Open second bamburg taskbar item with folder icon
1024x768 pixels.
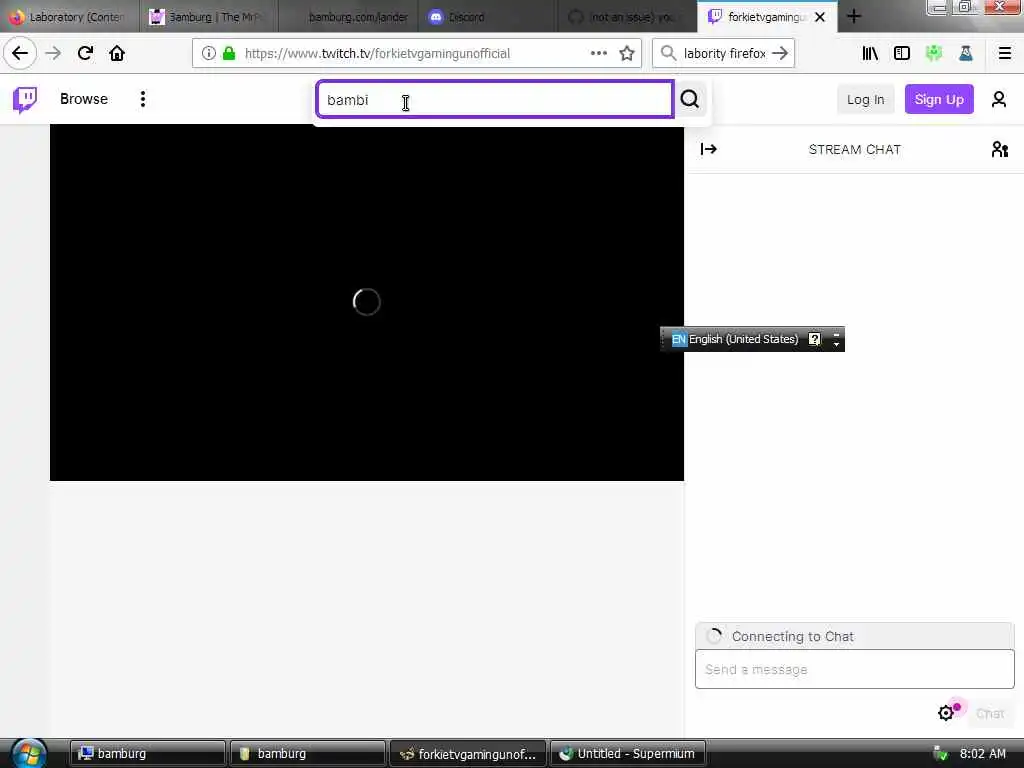pos(307,754)
